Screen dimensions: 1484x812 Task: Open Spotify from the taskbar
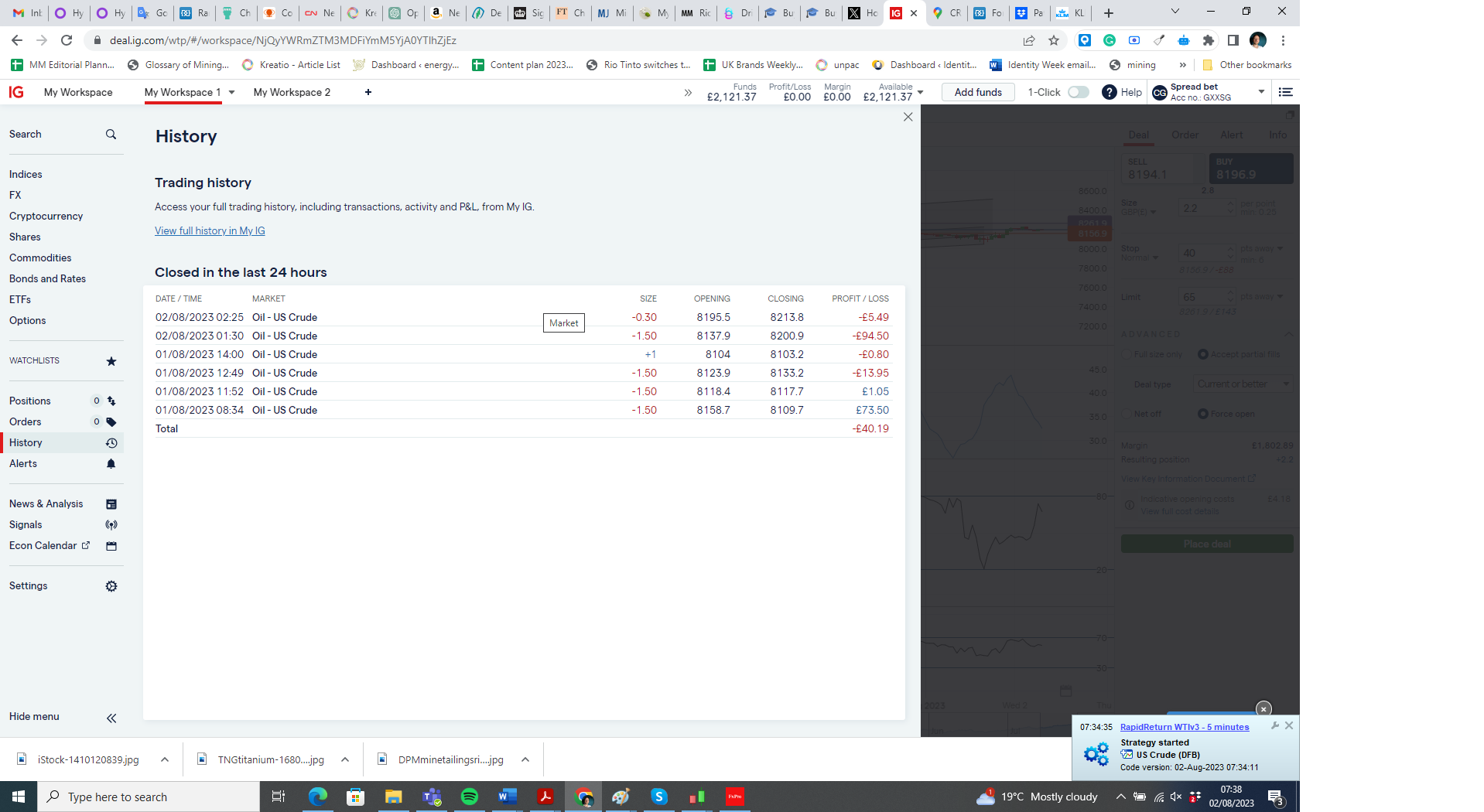(x=470, y=797)
